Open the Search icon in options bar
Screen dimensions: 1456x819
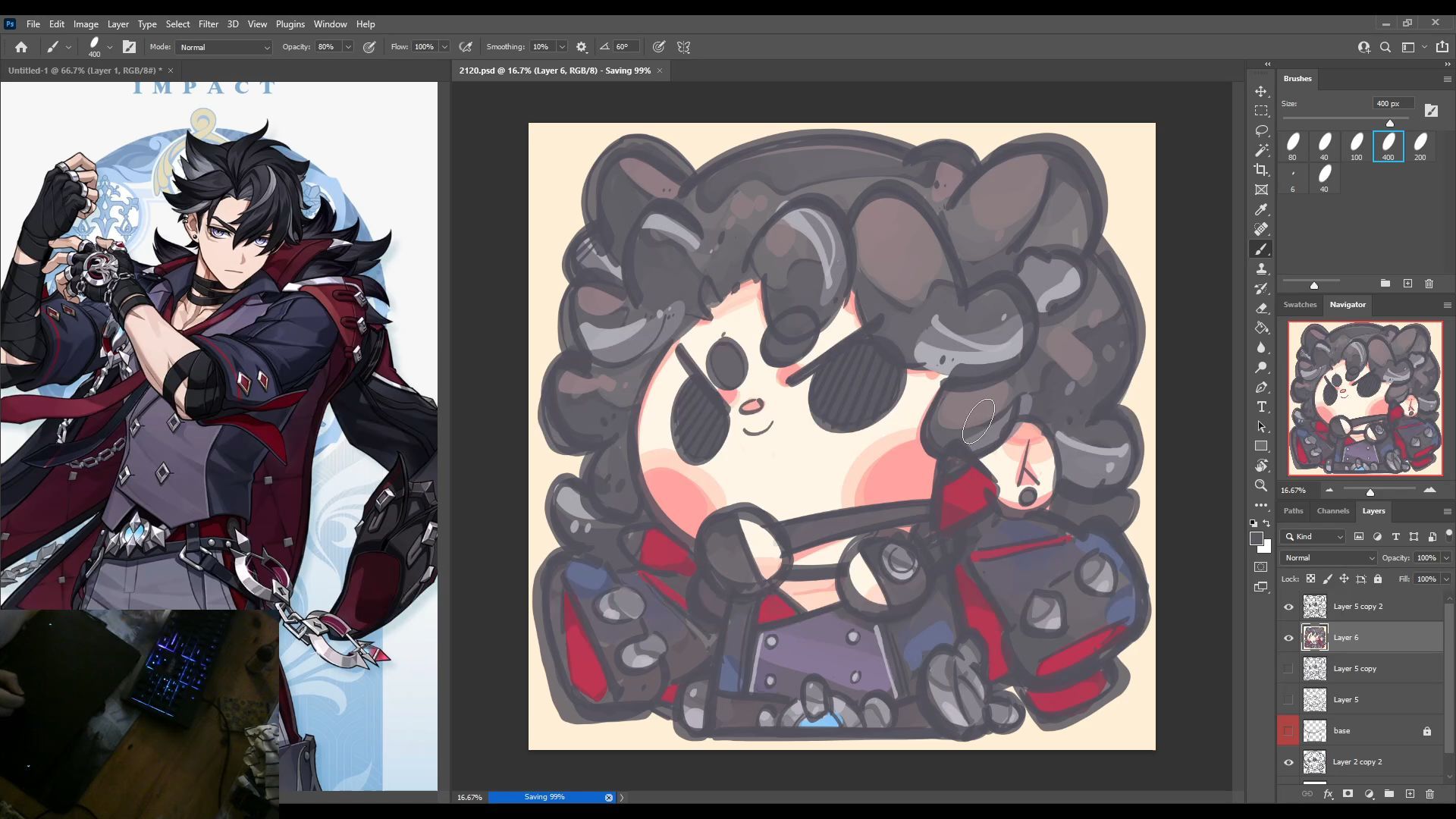(x=1385, y=47)
